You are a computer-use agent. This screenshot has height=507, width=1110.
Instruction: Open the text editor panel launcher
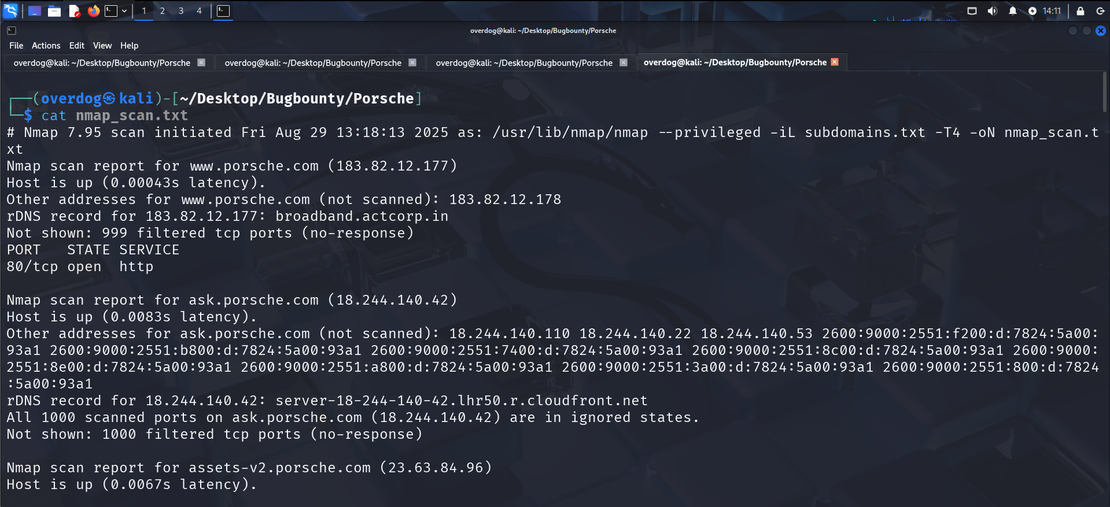pyautogui.click(x=74, y=11)
